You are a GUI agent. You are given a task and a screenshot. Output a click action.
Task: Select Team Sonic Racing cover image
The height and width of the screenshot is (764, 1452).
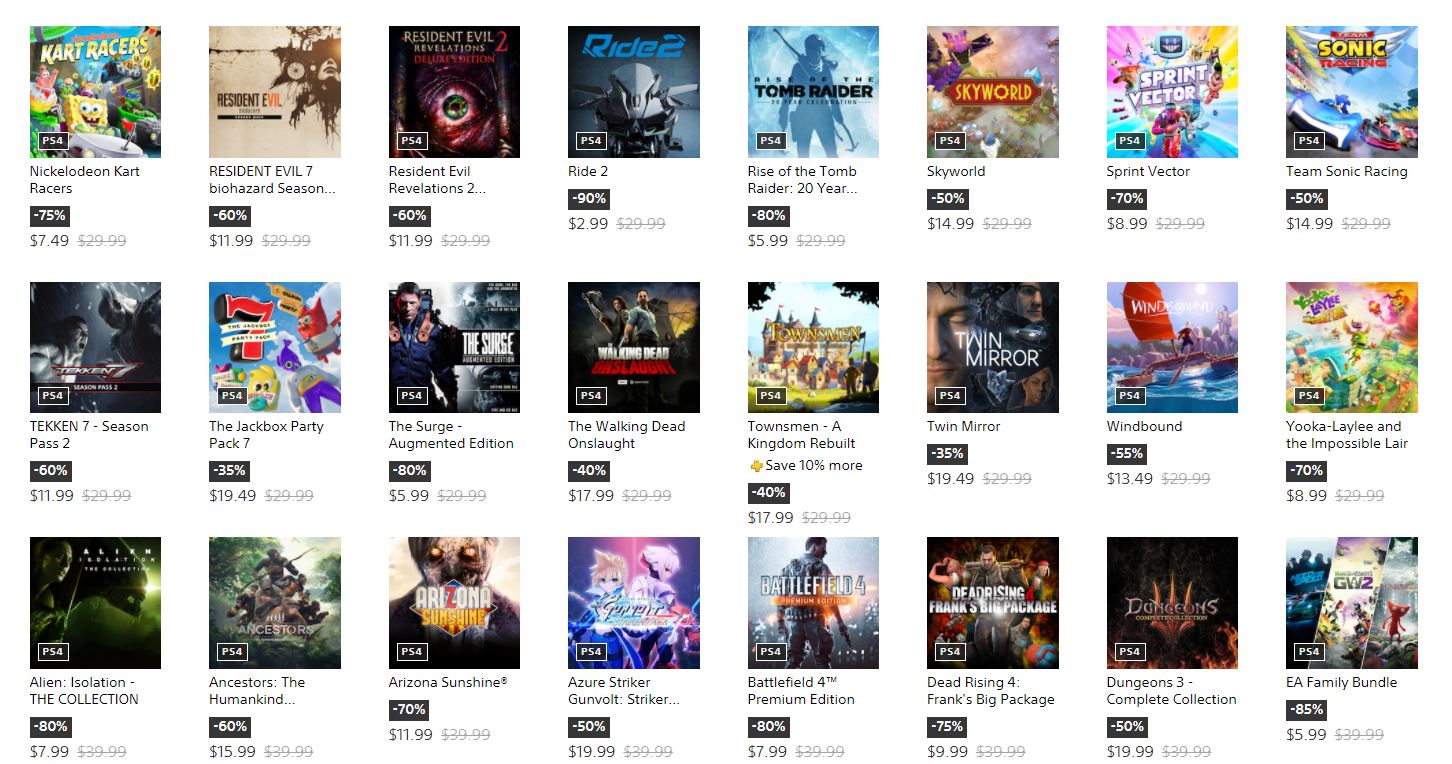point(1352,92)
